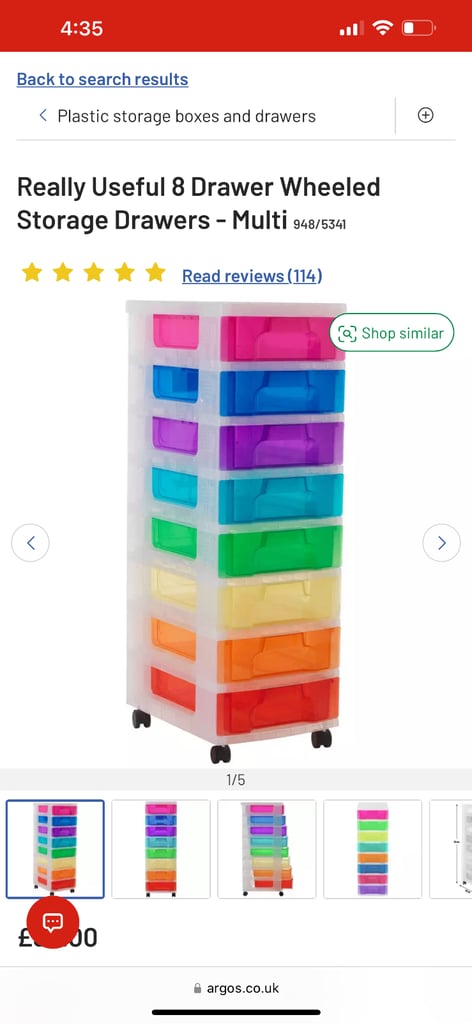Tap the Shop similar camera icon
The image size is (472, 1024).
click(347, 333)
